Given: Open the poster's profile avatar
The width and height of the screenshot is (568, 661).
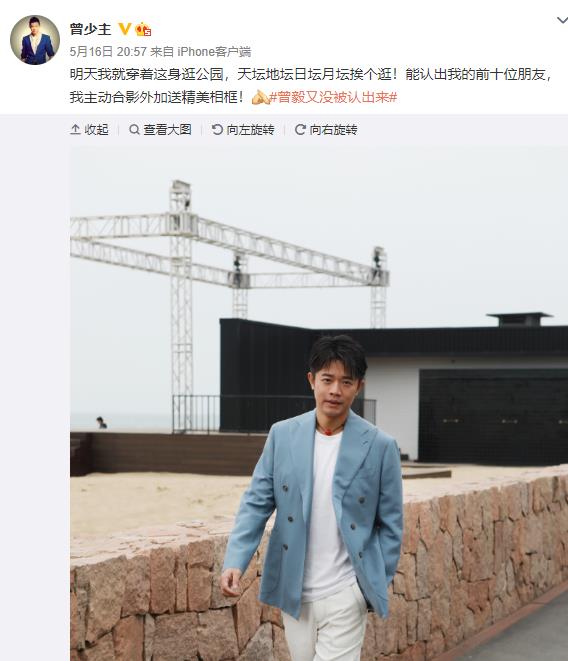Looking at the screenshot, I should (35, 40).
